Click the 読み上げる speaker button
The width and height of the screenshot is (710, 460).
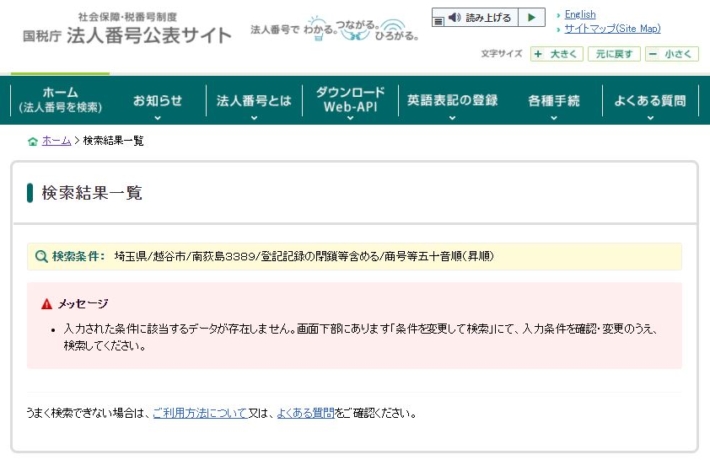(x=480, y=18)
